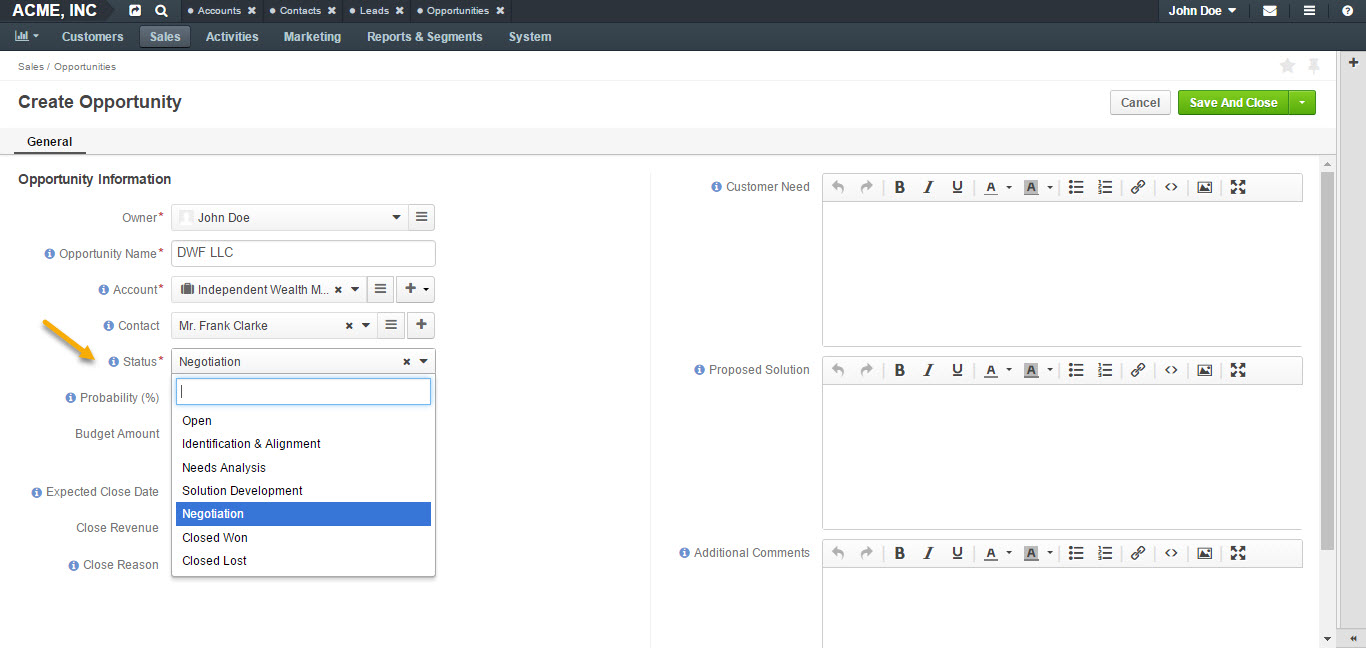
Task: Click the Cancel button
Action: tap(1140, 102)
